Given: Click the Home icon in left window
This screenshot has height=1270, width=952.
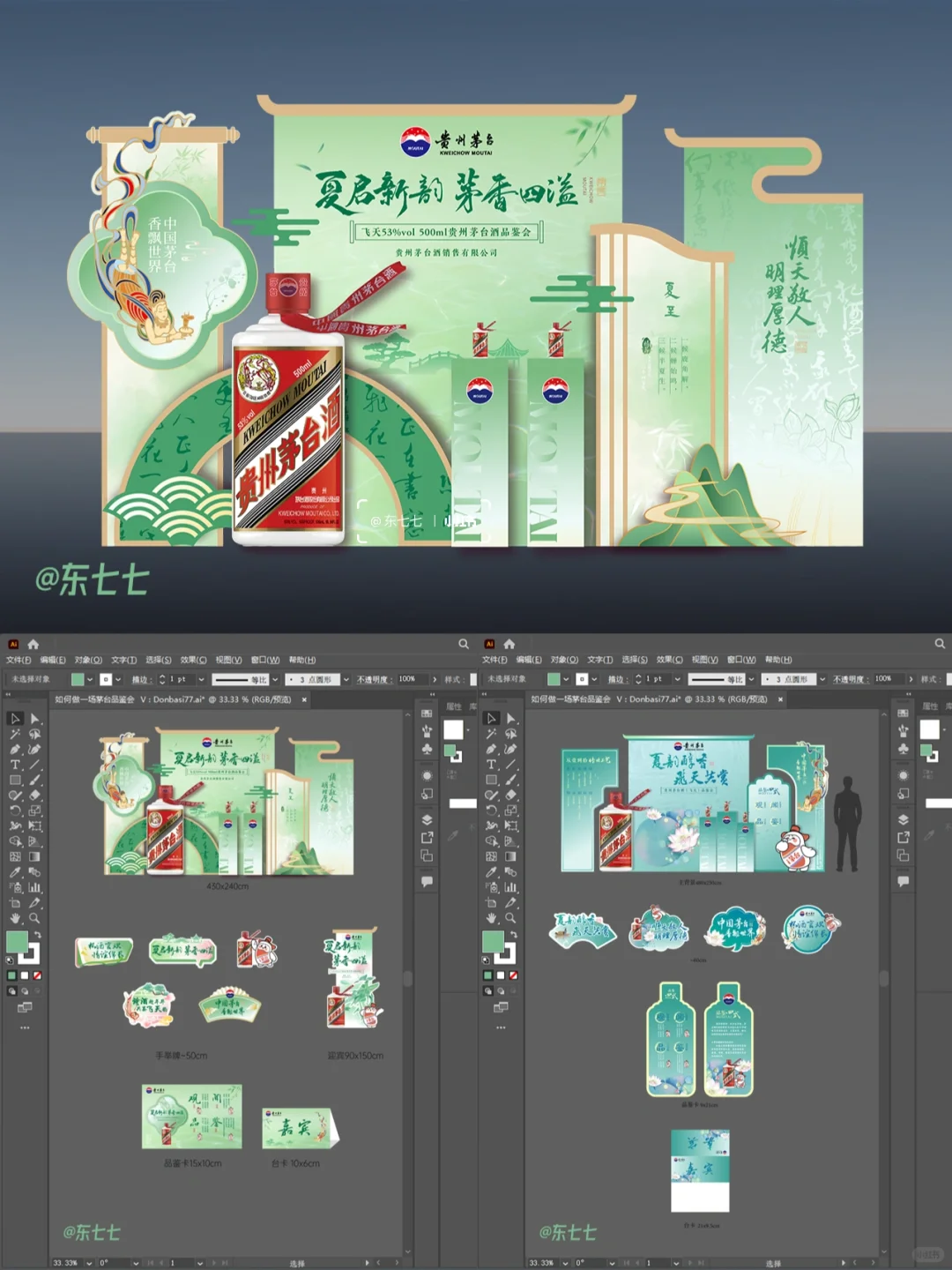Looking at the screenshot, I should [x=33, y=644].
